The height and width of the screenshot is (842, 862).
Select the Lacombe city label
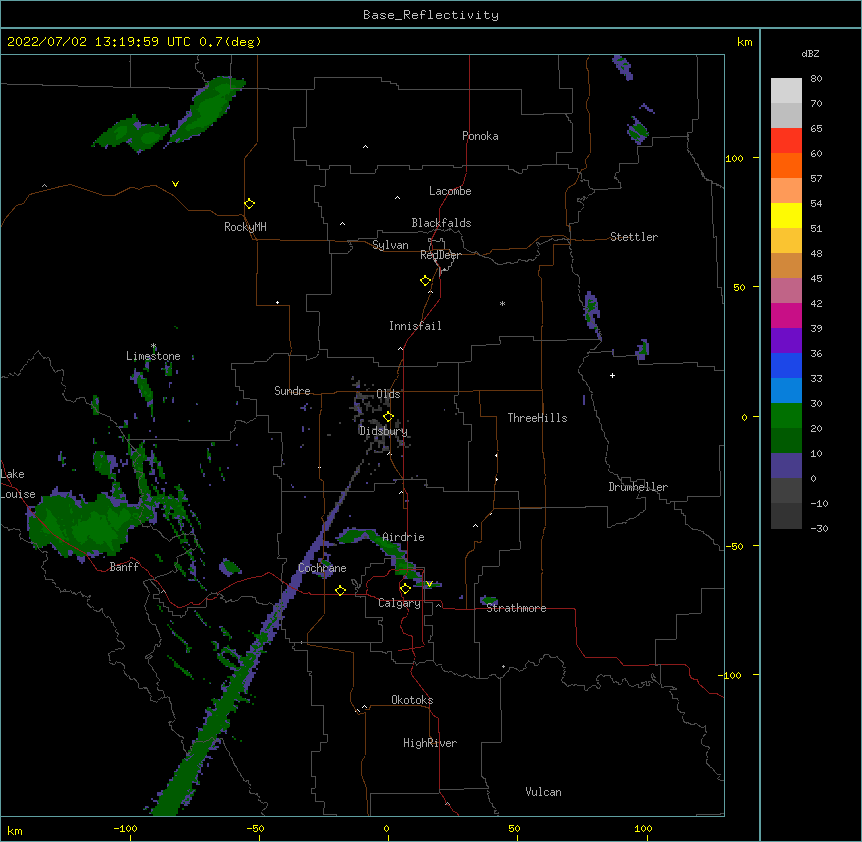pos(450,191)
